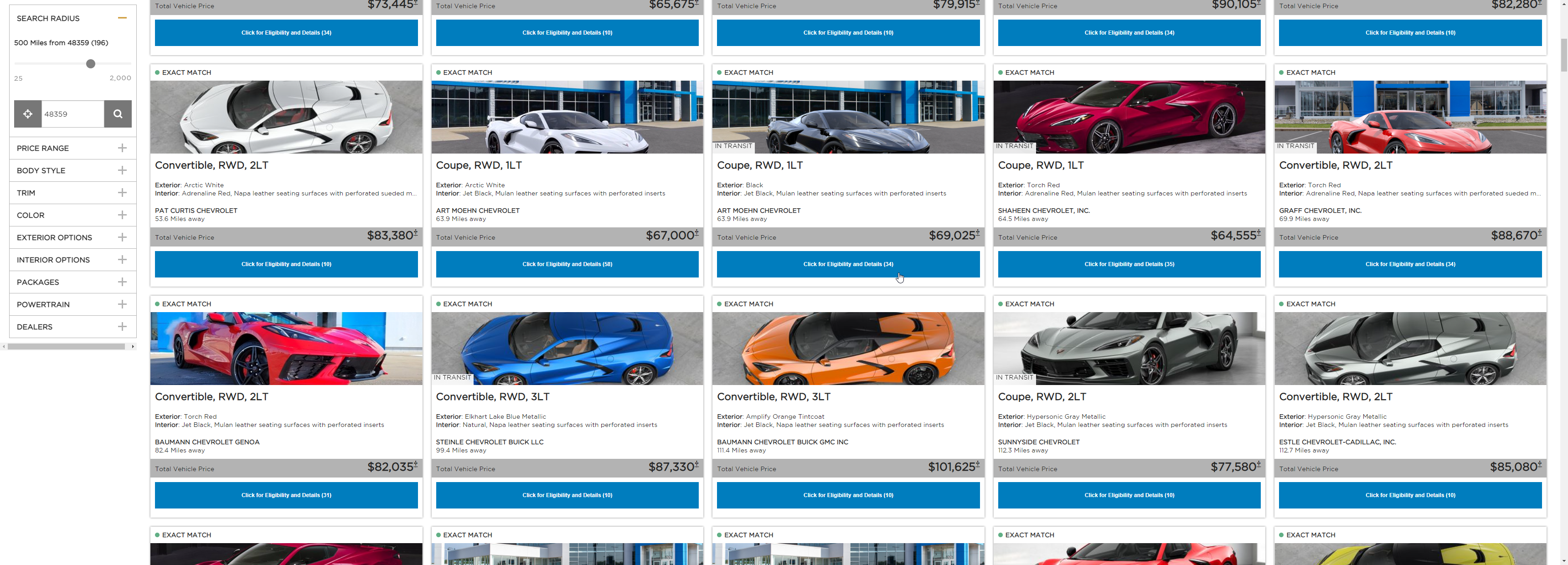Open details for the $90,105 vehicle card
Image resolution: width=1568 pixels, height=565 pixels.
(1129, 33)
